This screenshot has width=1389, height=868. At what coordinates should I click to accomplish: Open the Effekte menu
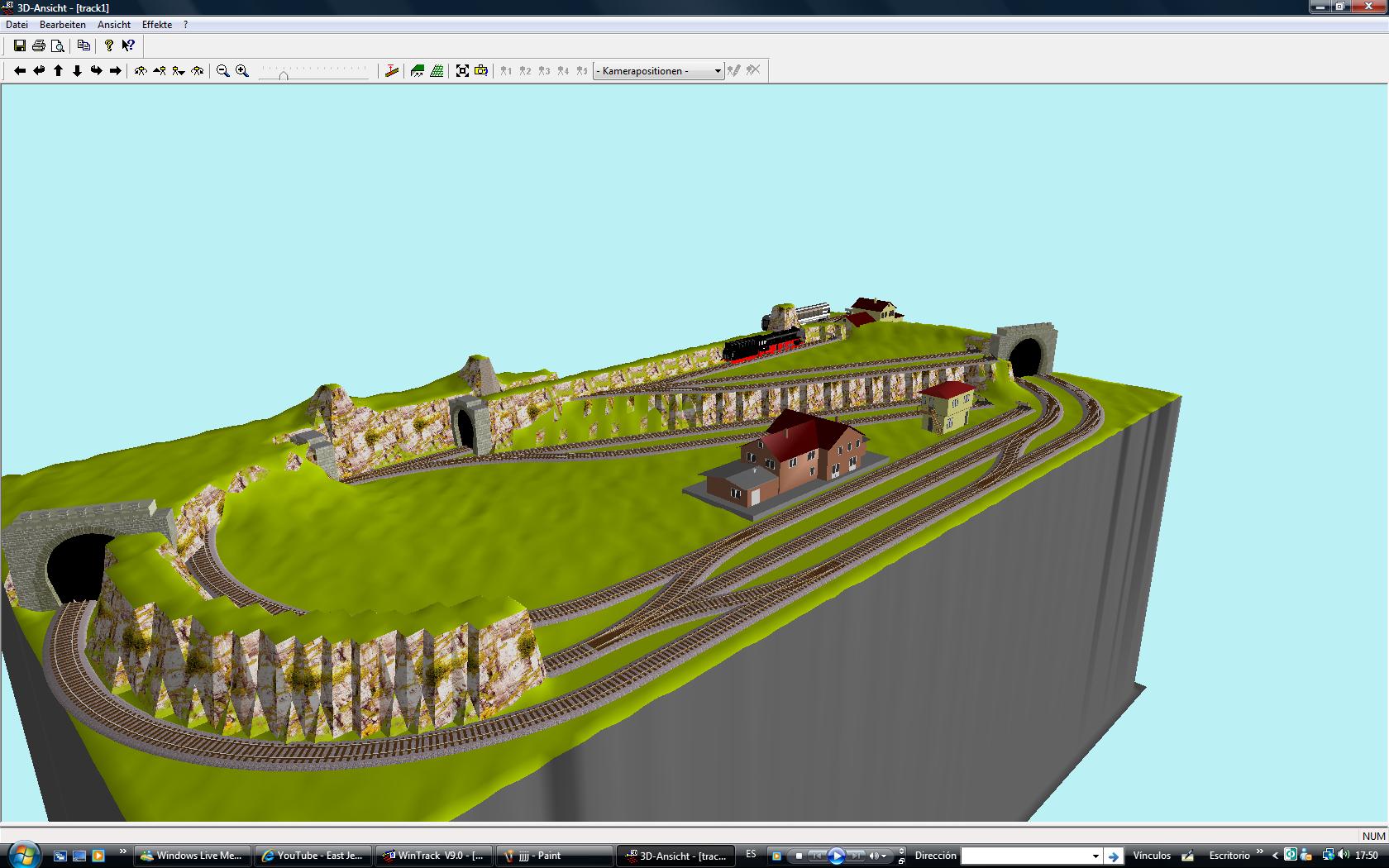(157, 25)
